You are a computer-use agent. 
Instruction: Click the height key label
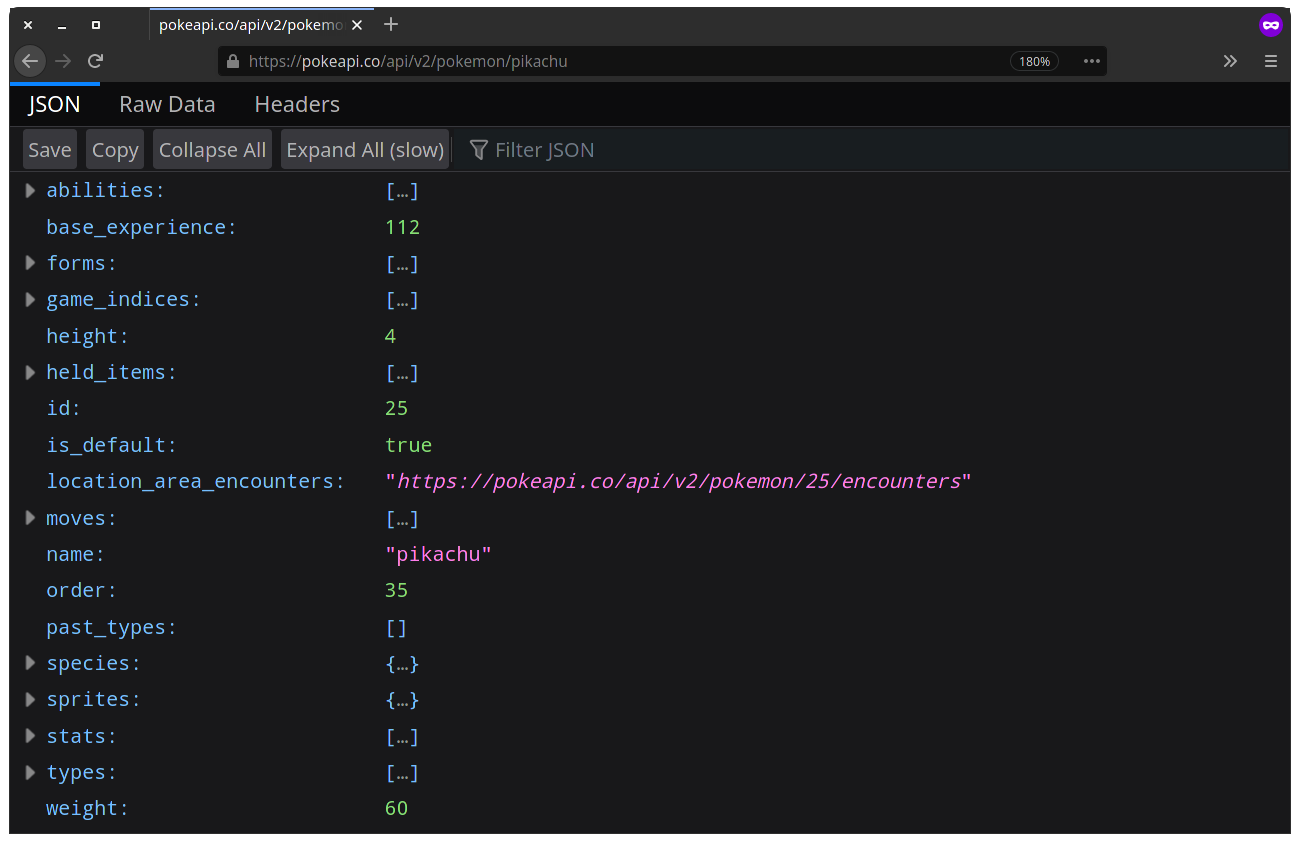pos(87,336)
